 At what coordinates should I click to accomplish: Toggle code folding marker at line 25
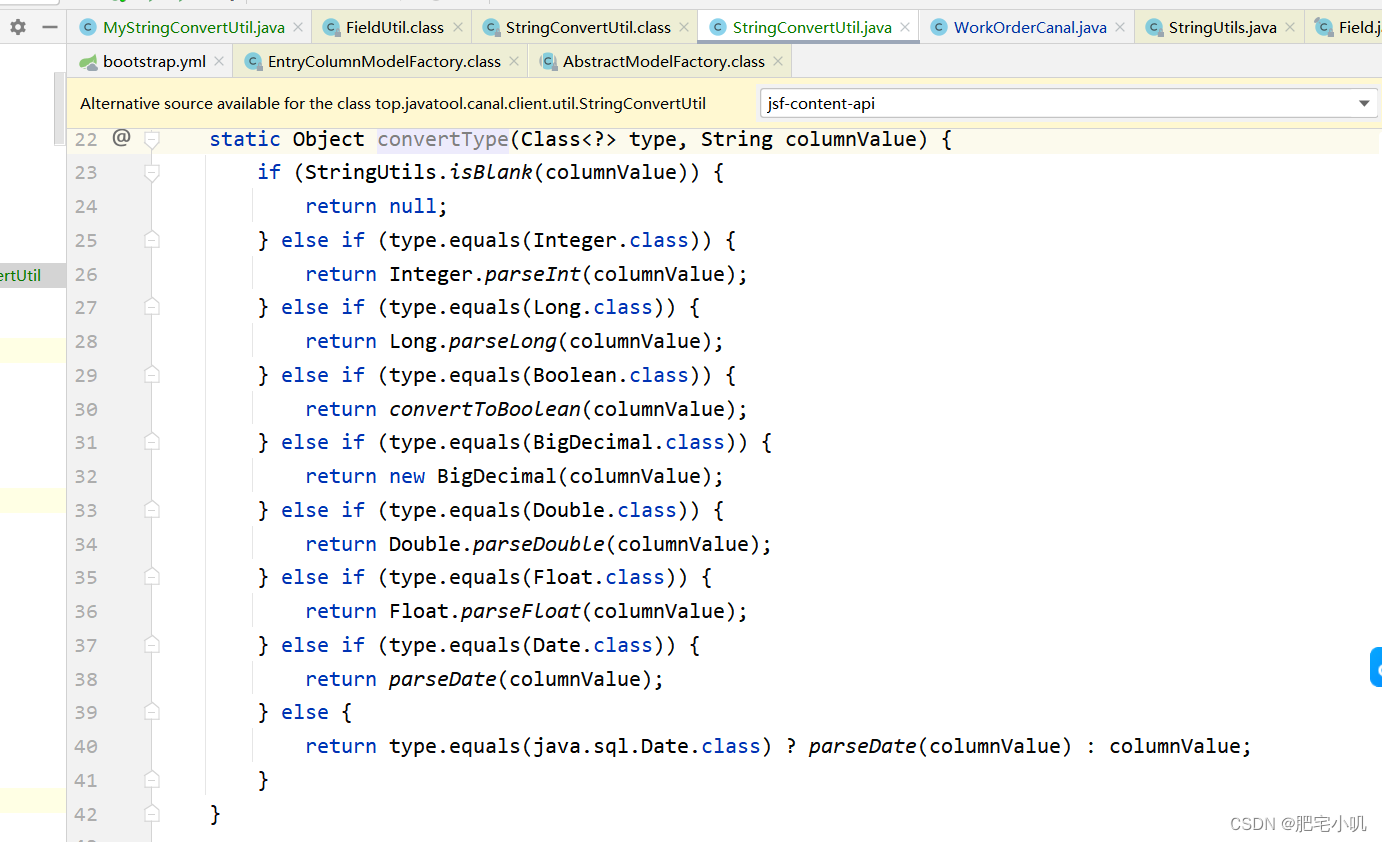coord(151,239)
